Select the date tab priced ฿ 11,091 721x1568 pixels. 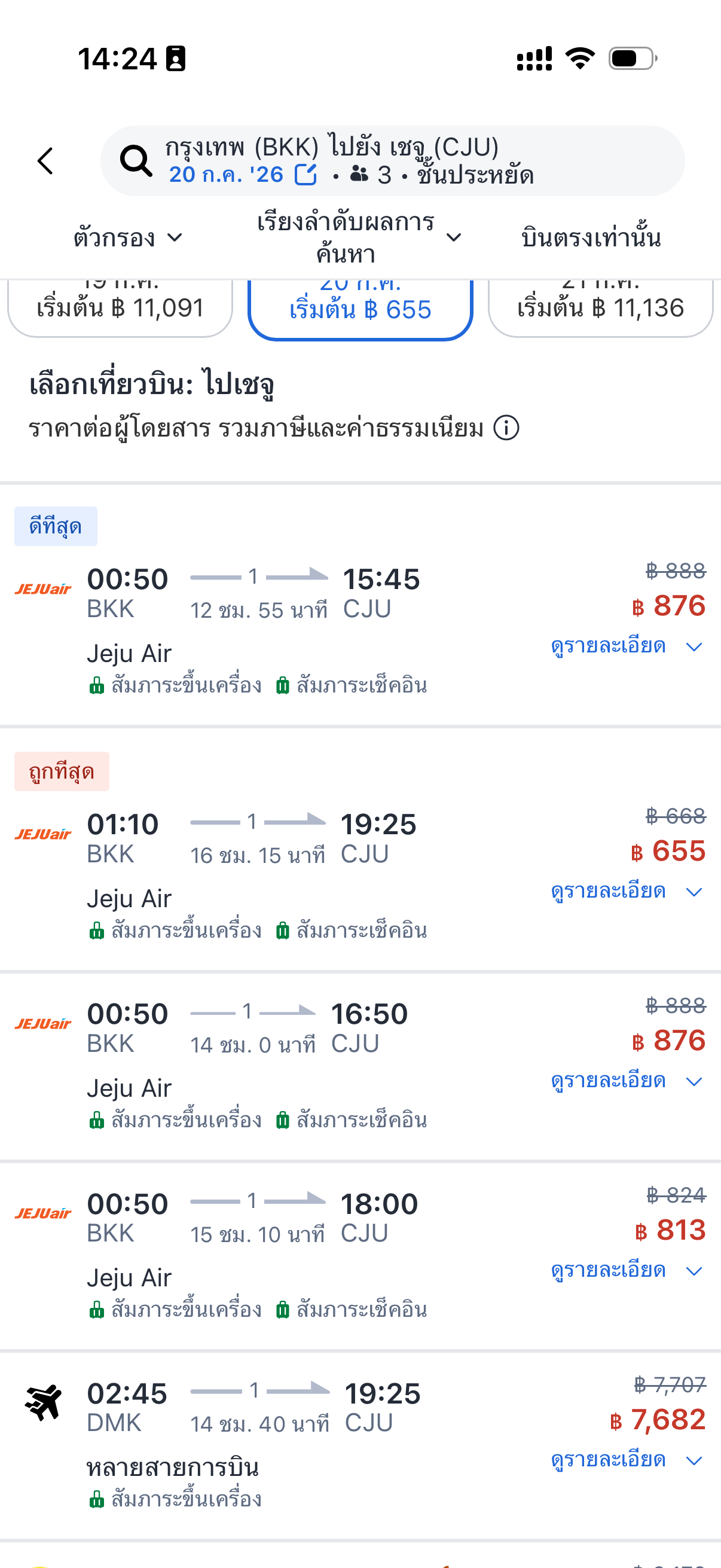[x=120, y=307]
